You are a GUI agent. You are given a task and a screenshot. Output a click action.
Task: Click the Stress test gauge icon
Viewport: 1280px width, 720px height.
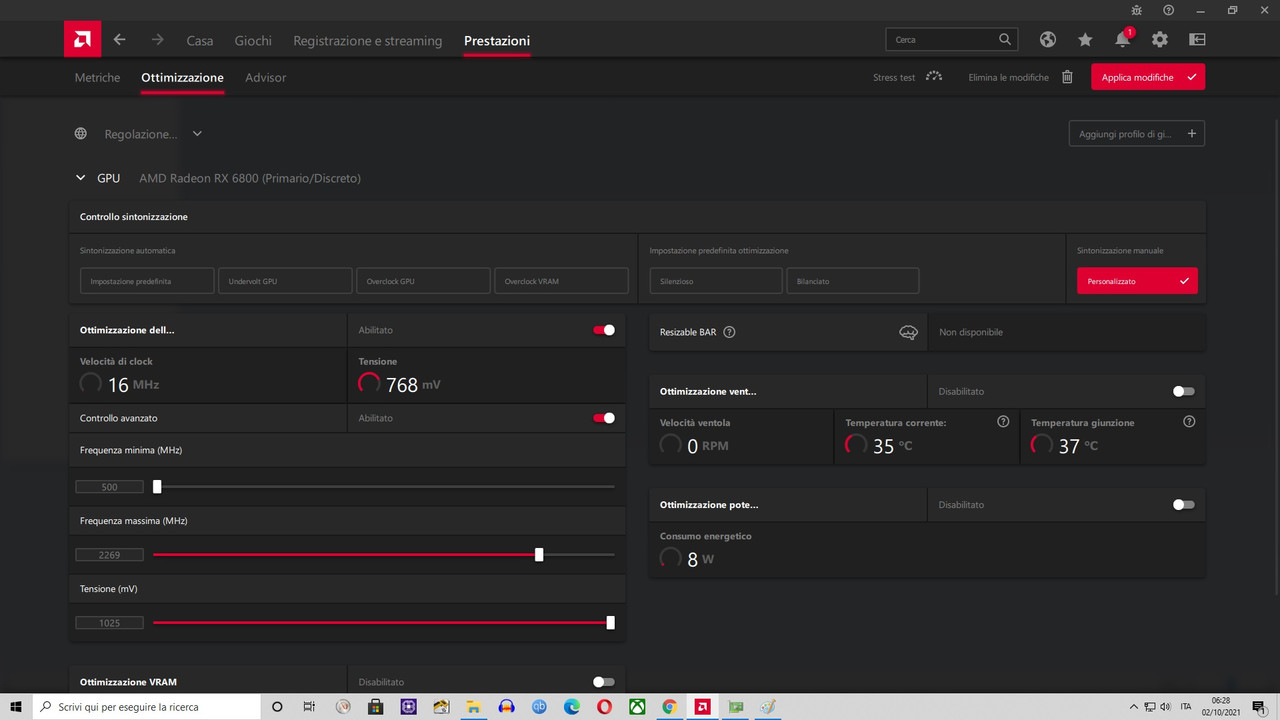coord(934,76)
